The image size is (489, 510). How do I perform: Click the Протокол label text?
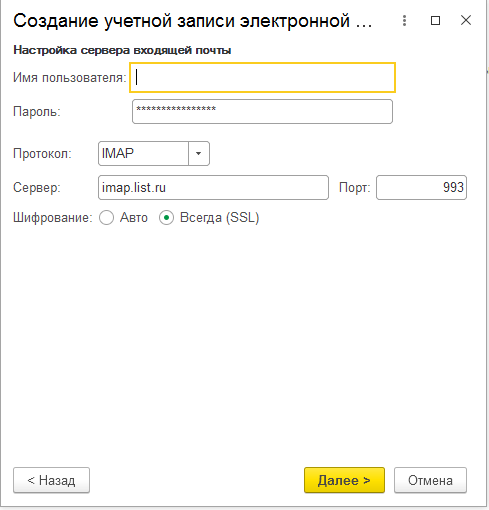coord(42,154)
